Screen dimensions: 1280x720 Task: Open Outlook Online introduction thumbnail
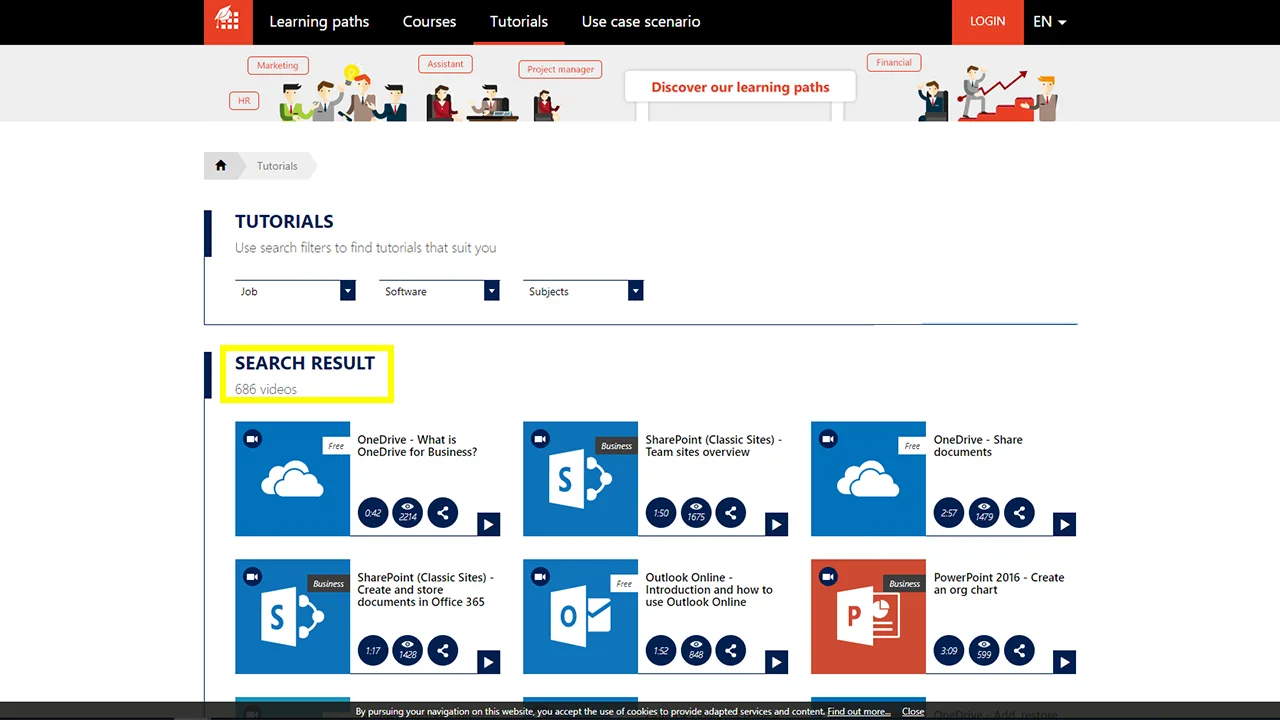tap(580, 617)
